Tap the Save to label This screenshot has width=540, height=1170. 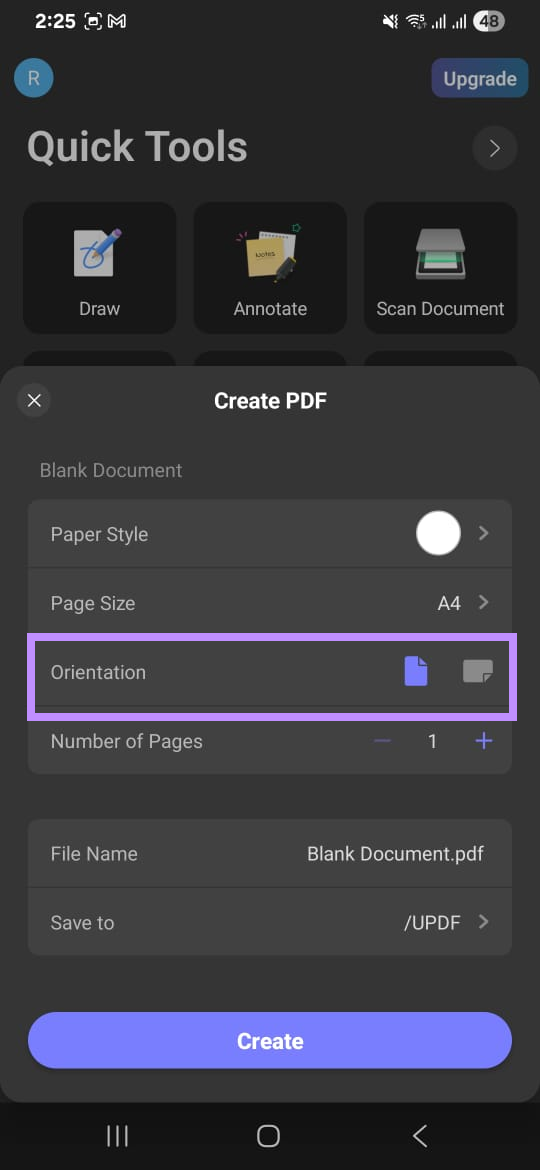[x=82, y=922]
